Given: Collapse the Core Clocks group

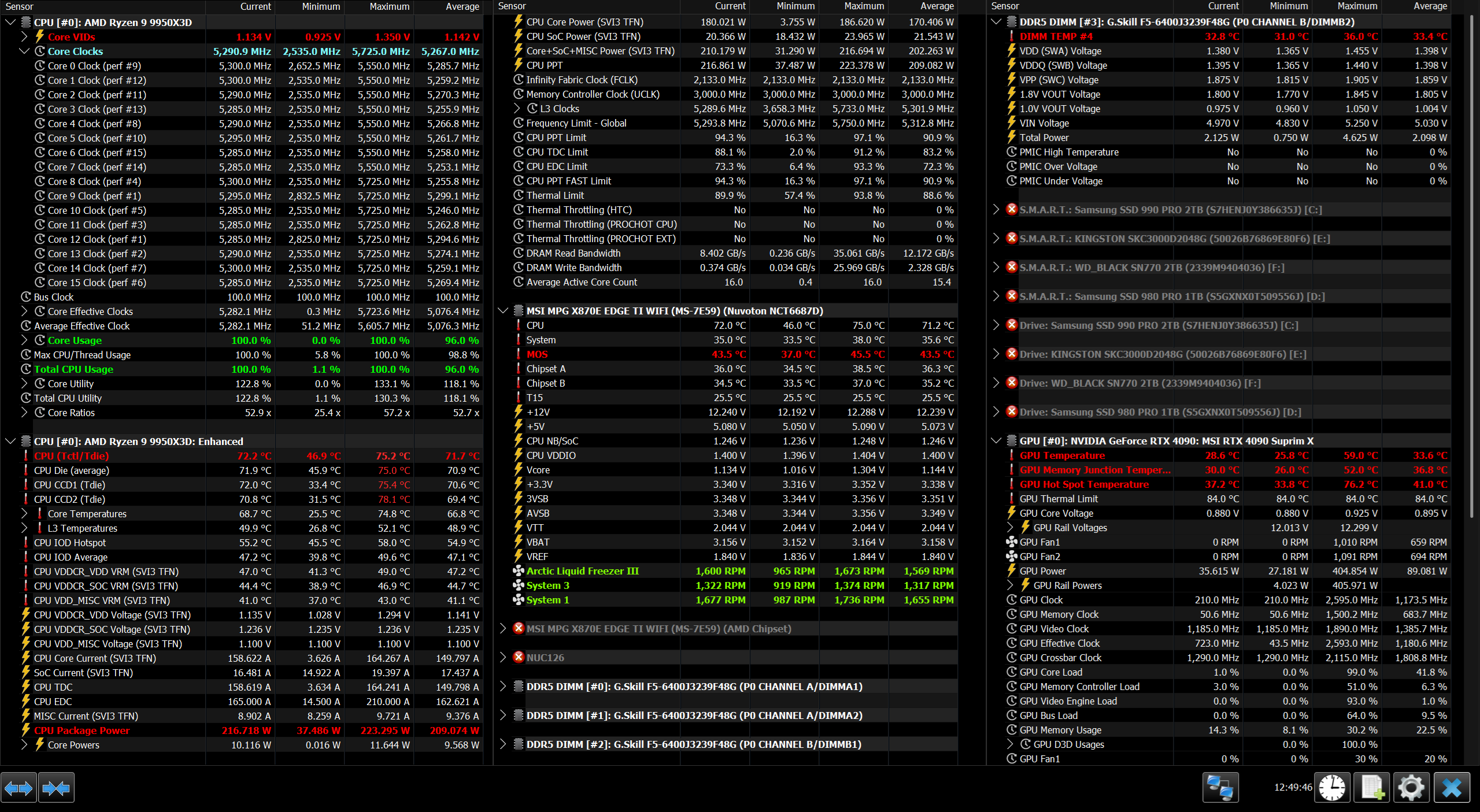Looking at the screenshot, I should (24, 51).
